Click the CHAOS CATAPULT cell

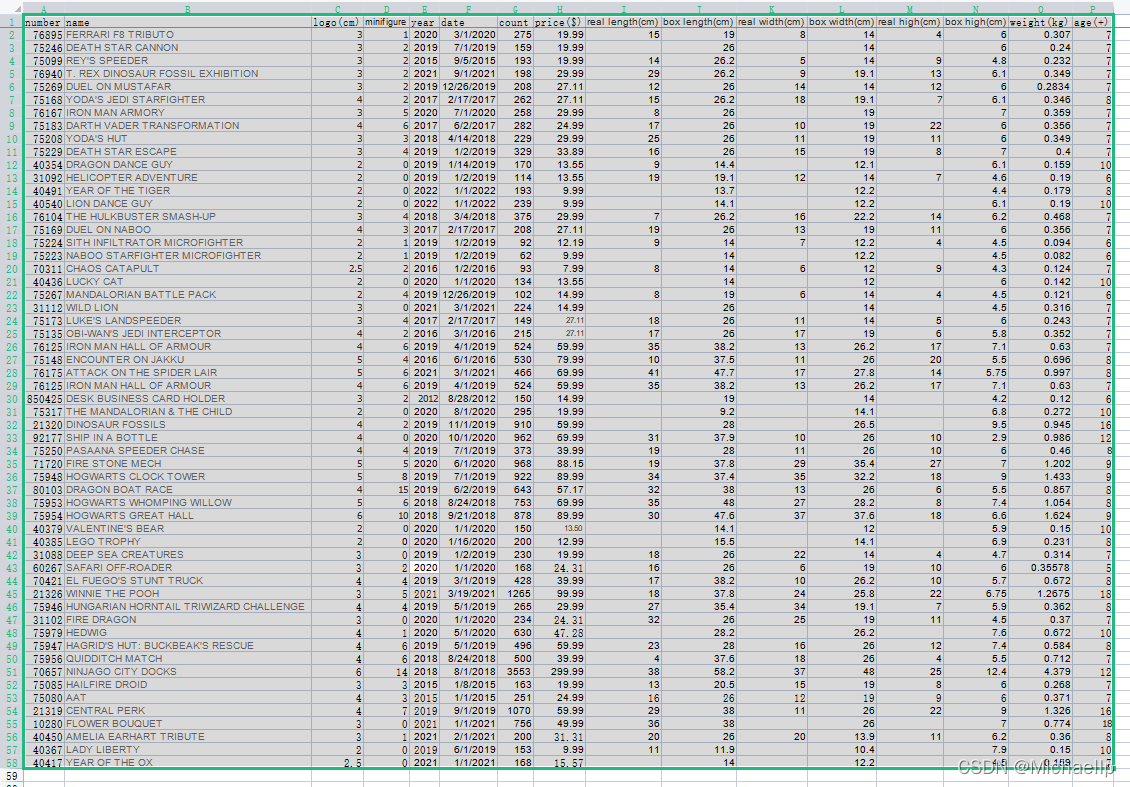[187, 268]
